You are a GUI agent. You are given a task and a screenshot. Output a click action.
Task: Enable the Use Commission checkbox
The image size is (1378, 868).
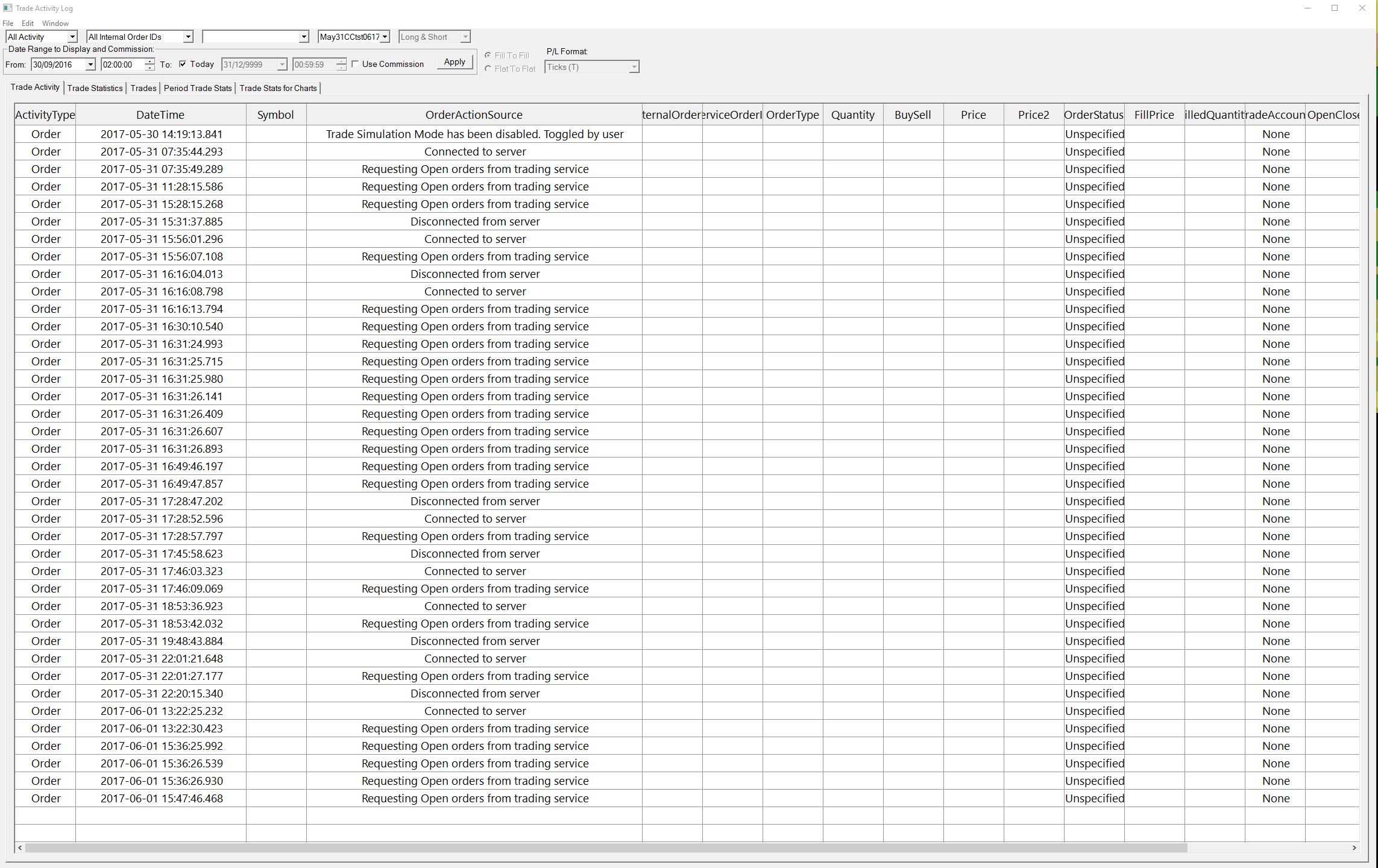point(355,64)
